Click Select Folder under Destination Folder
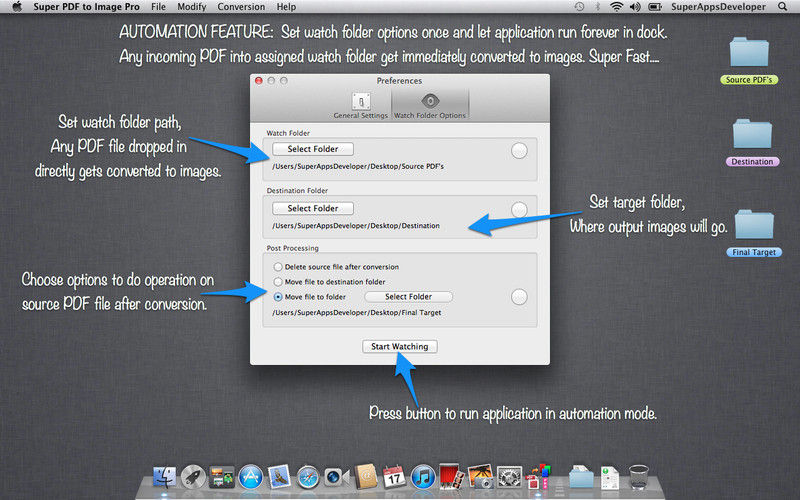The width and height of the screenshot is (800, 500). (312, 209)
